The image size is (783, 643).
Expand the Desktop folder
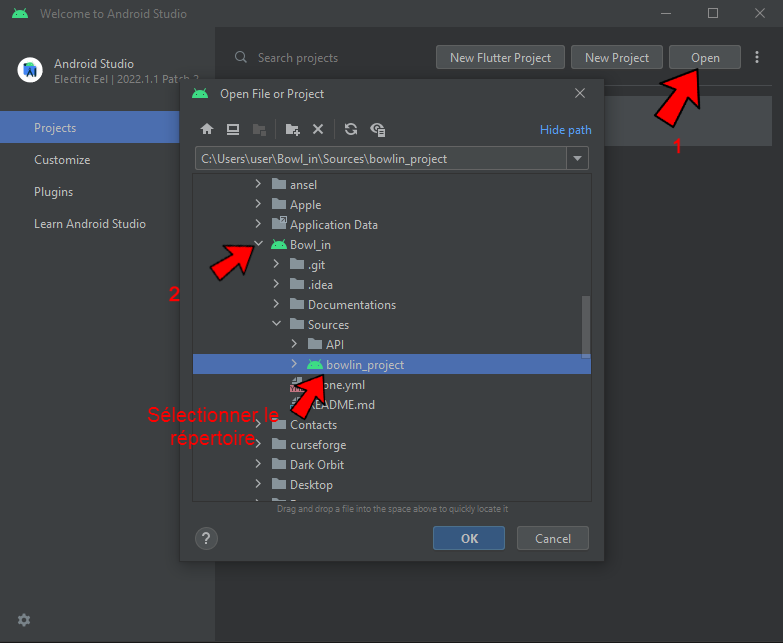point(258,484)
